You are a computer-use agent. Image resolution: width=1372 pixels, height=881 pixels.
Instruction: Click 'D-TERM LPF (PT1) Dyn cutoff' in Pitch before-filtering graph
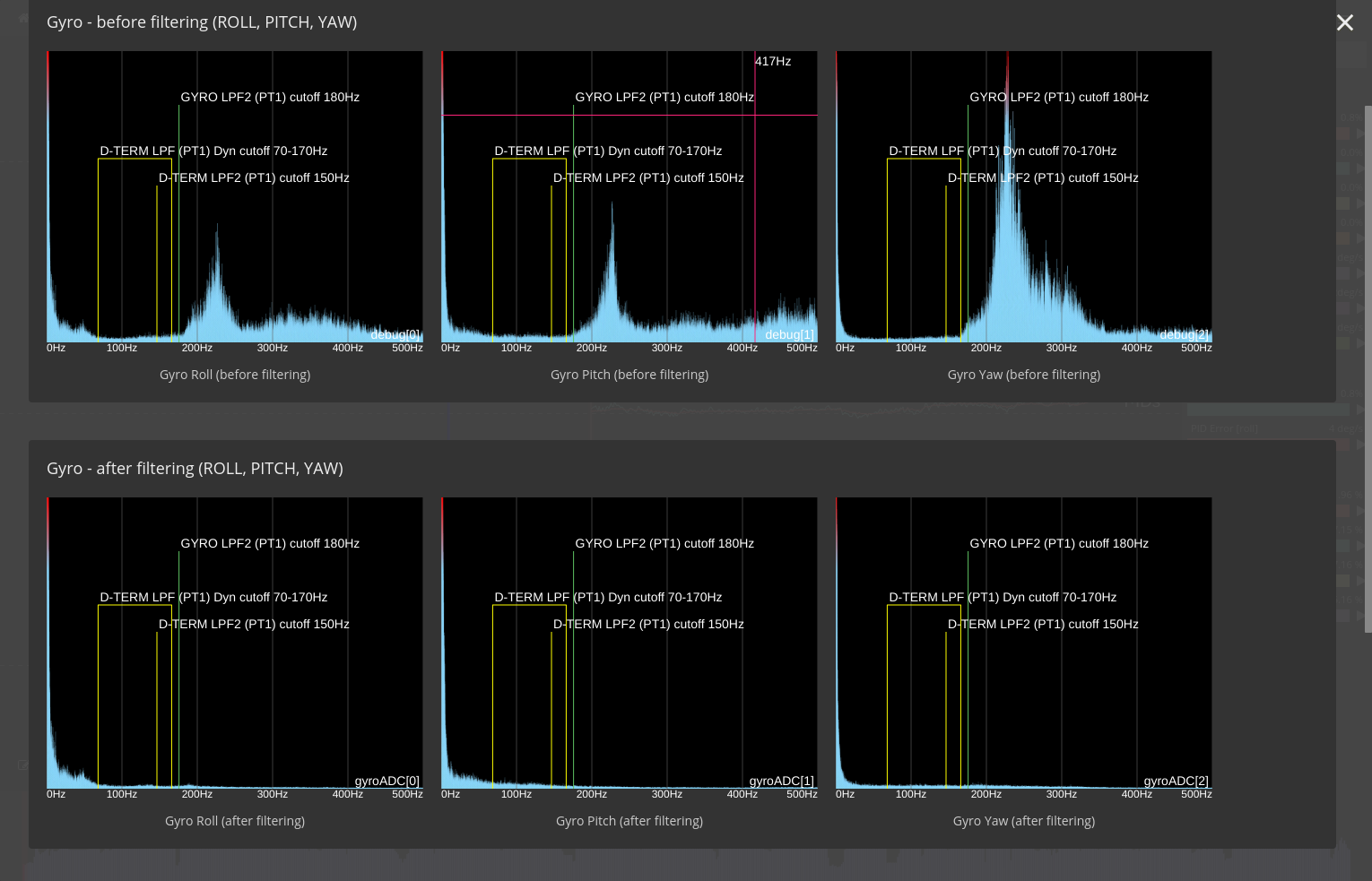(x=608, y=151)
